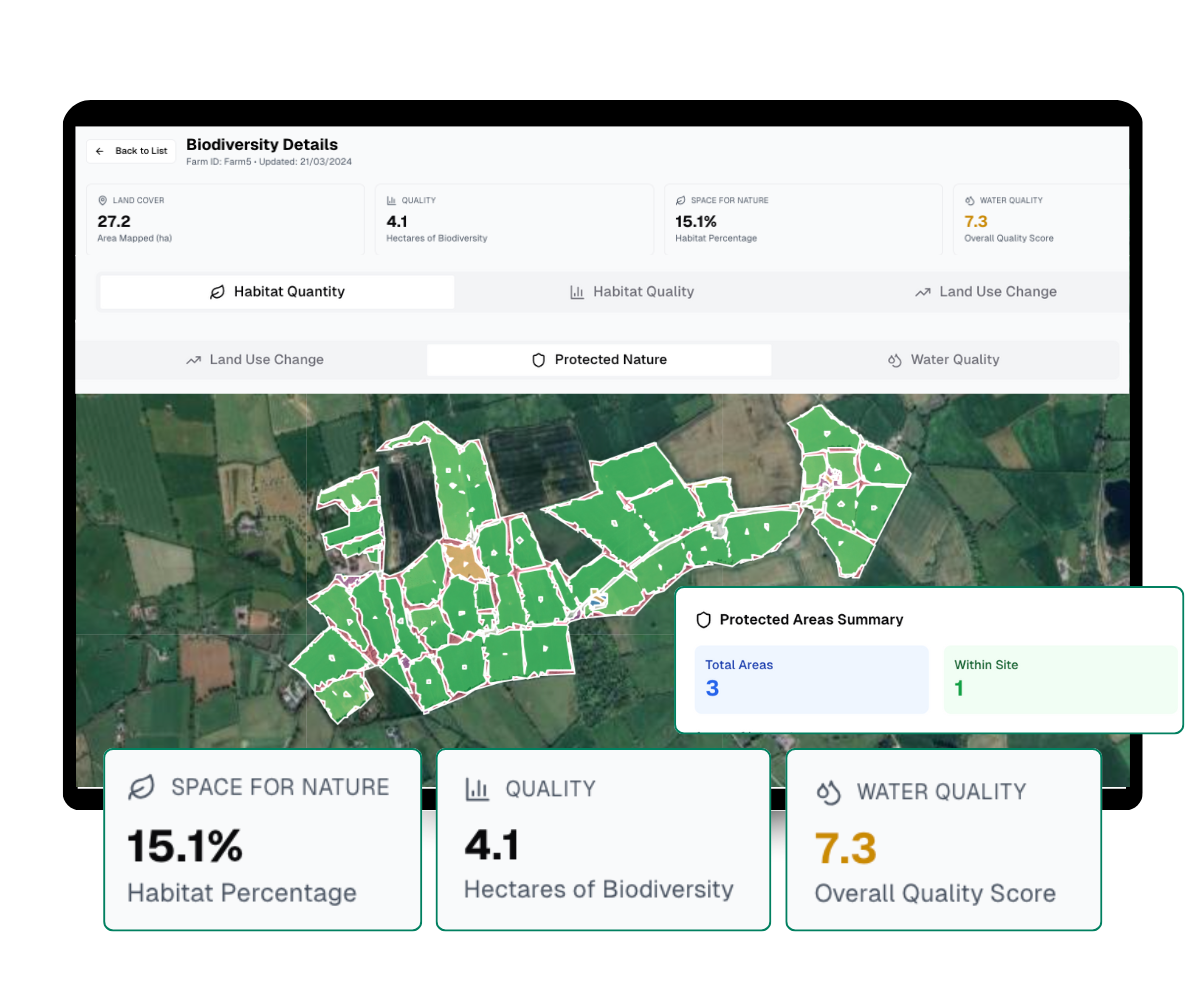Click the large droplet icon on Water Quality card
The image size is (1200, 1000).
(829, 792)
